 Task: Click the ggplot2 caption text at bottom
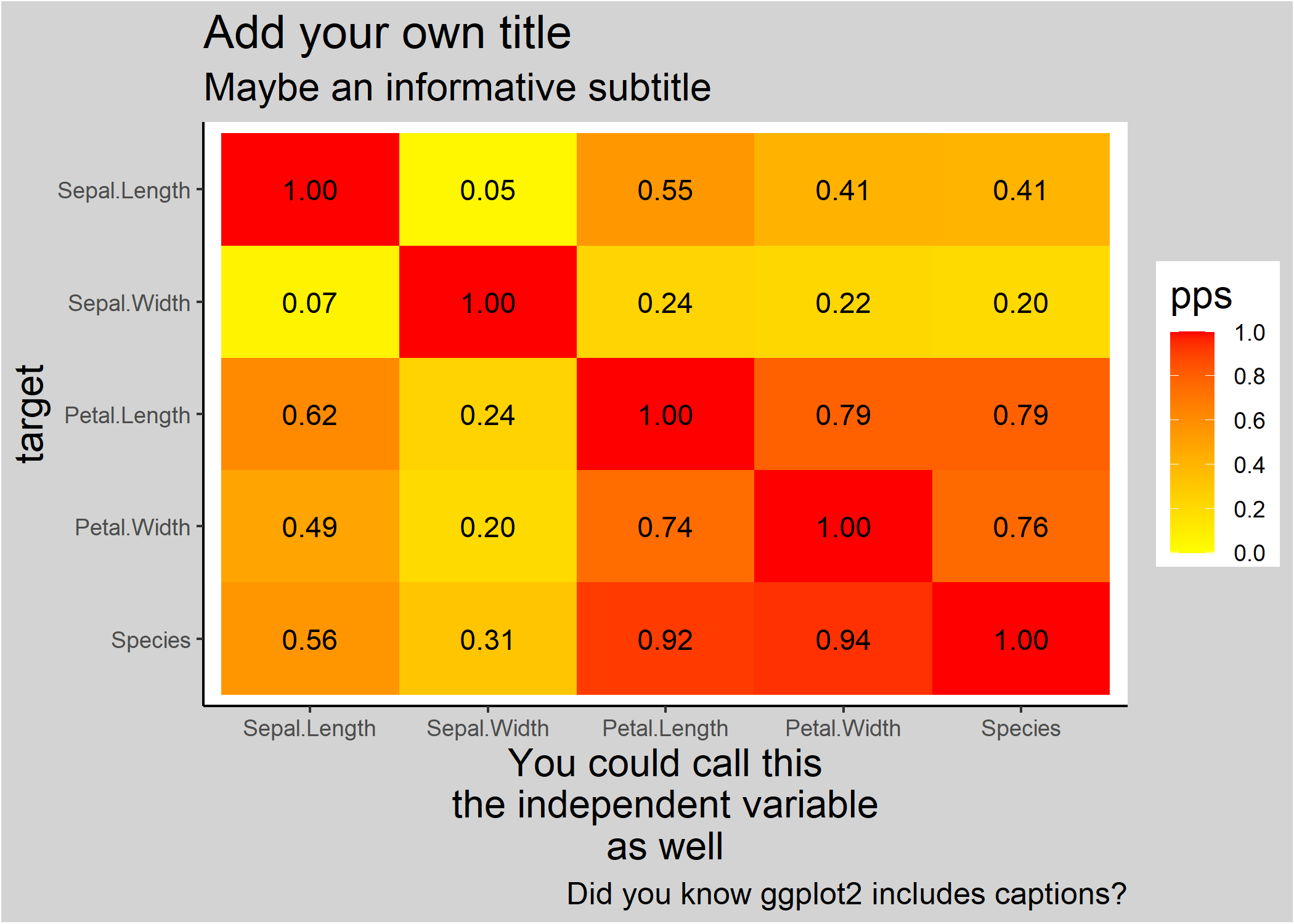(846, 894)
